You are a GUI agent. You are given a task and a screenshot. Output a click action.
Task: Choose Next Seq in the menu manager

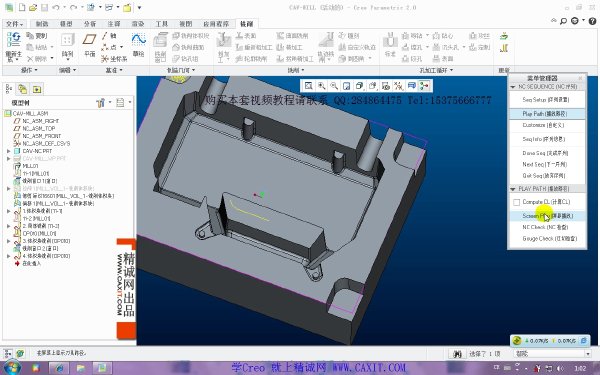547,165
